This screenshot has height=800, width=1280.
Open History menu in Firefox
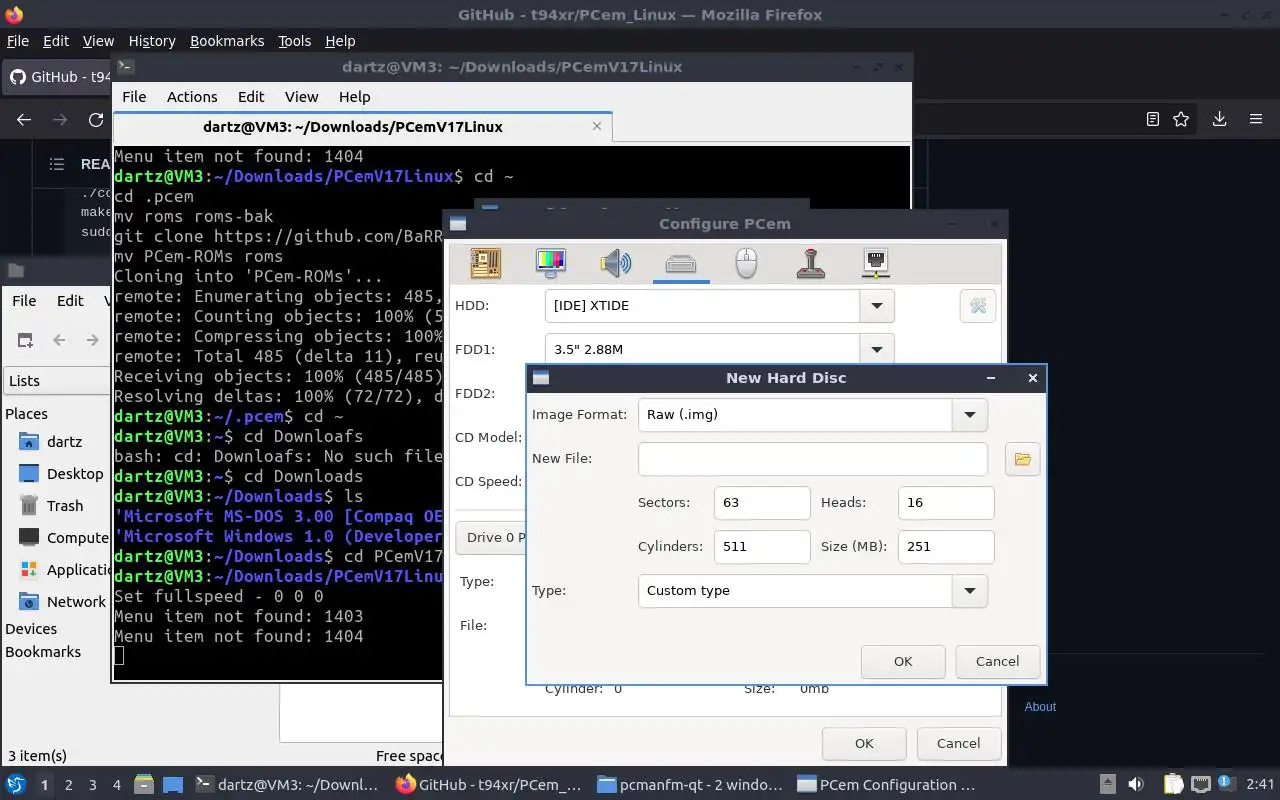pyautogui.click(x=152, y=41)
